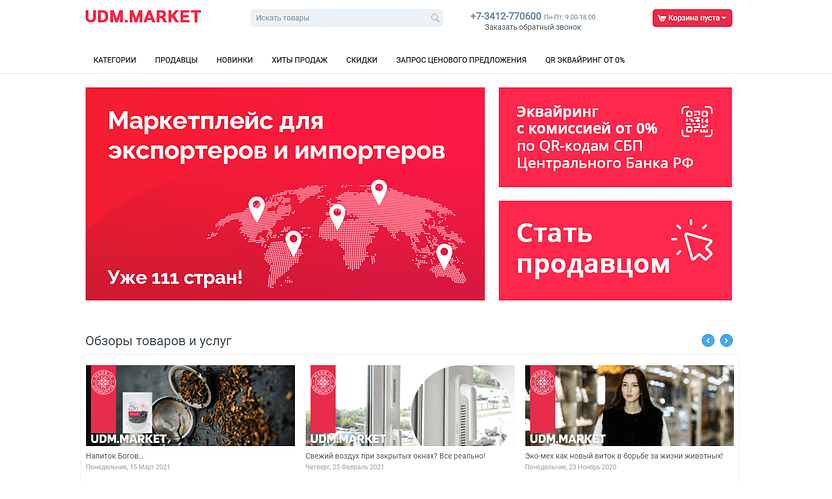The width and height of the screenshot is (832, 499).
Task: Click the search magnifier icon
Action: (435, 18)
